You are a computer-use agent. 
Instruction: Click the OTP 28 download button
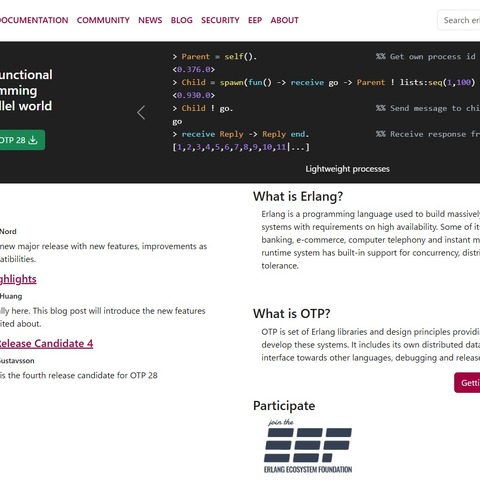pyautogui.click(x=22, y=140)
